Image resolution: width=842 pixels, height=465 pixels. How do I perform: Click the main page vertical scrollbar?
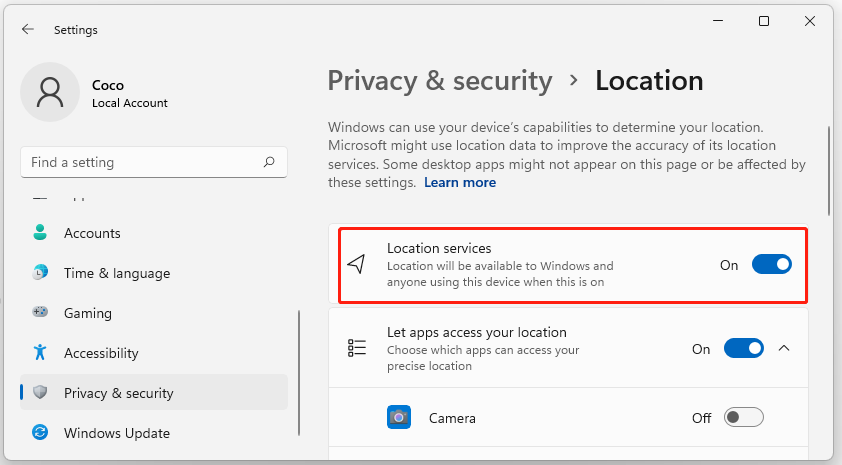(x=830, y=171)
